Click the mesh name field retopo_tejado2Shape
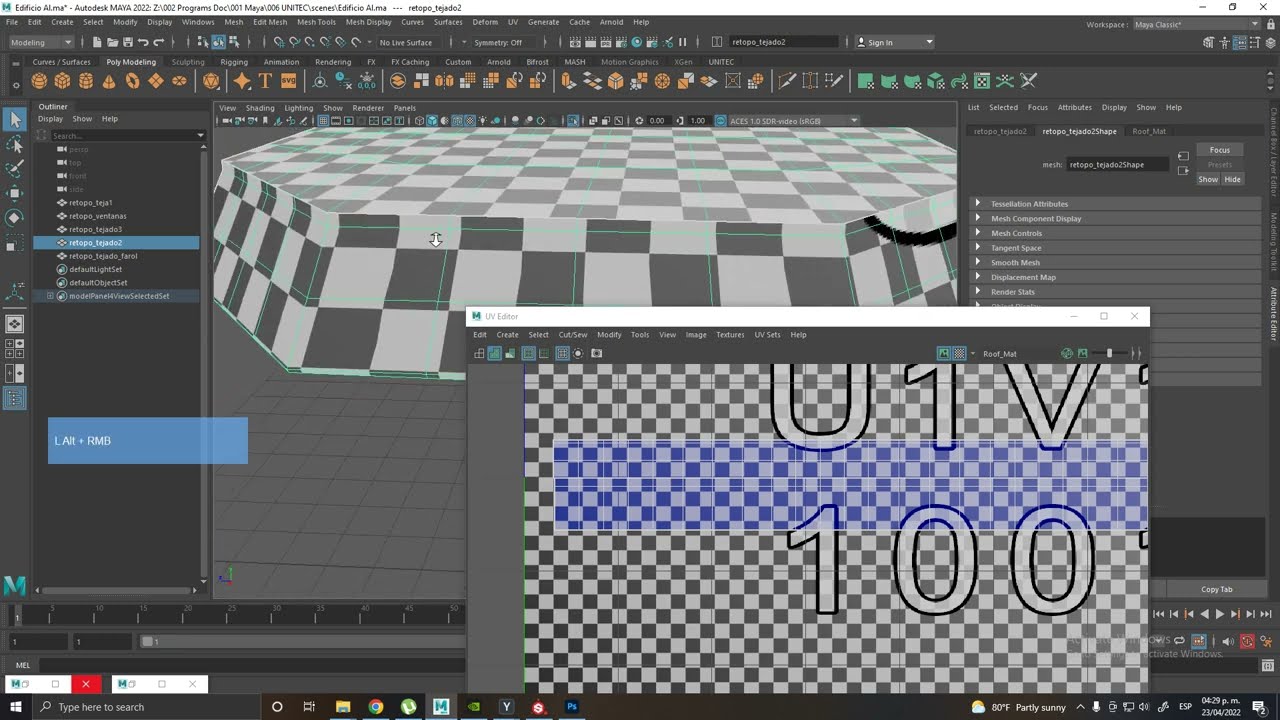Viewport: 1280px width, 720px height. (x=1118, y=165)
